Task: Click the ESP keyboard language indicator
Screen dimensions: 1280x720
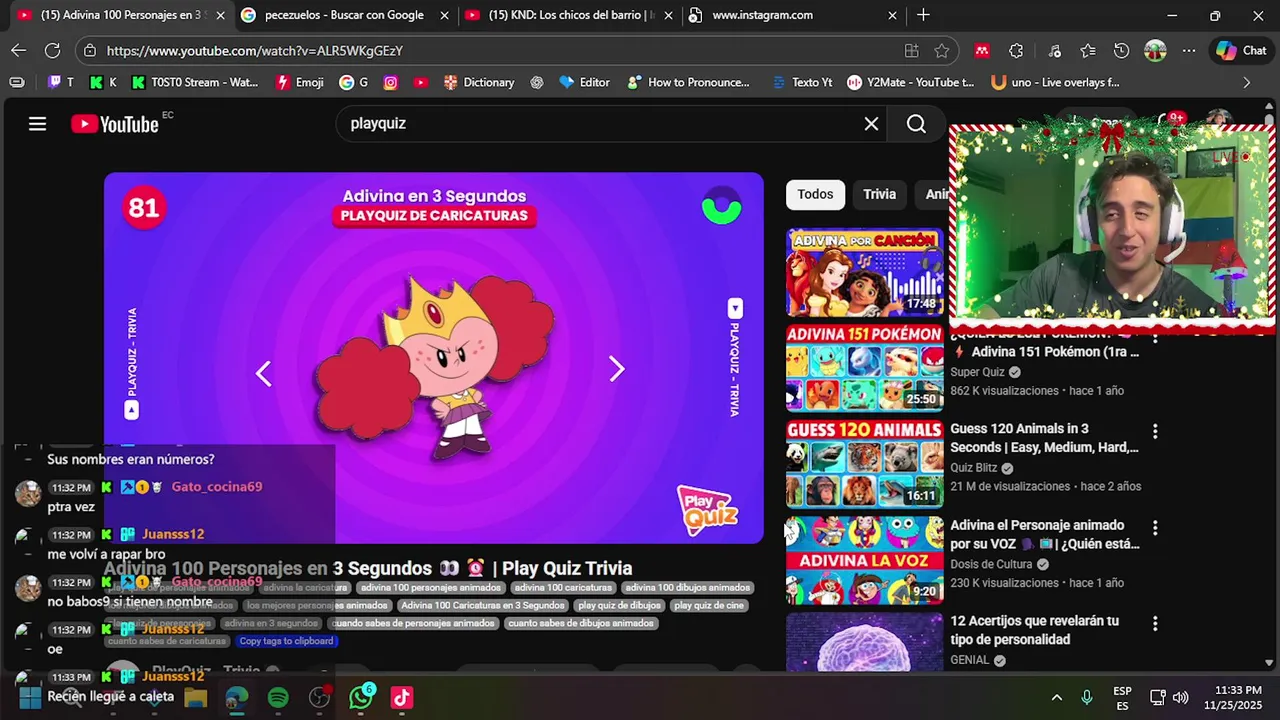Action: pyautogui.click(x=1122, y=697)
